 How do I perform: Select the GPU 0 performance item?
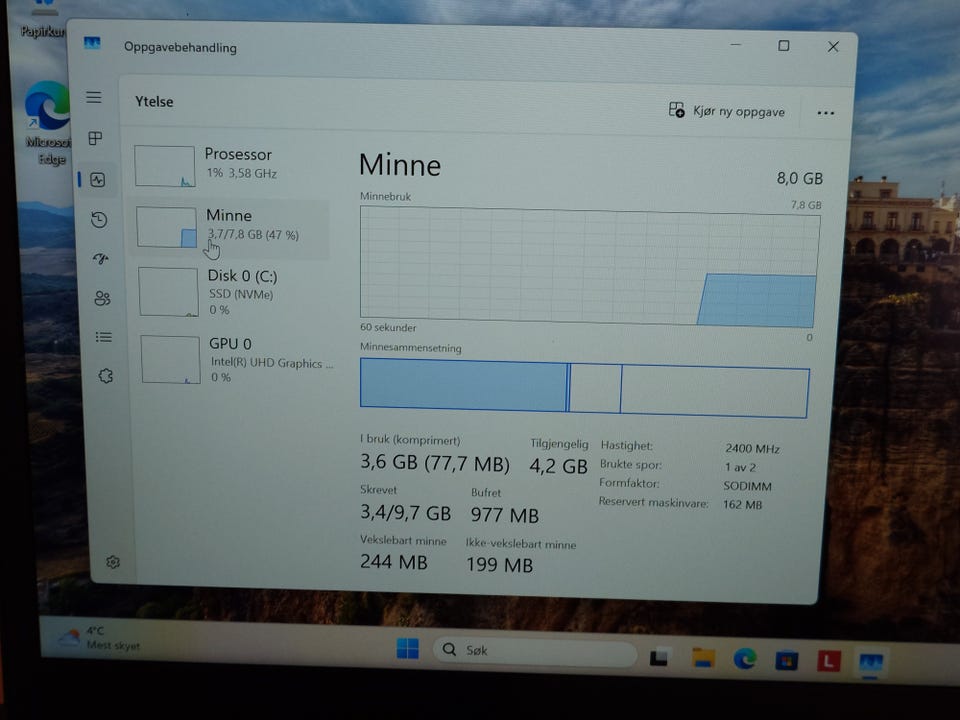pyautogui.click(x=236, y=359)
